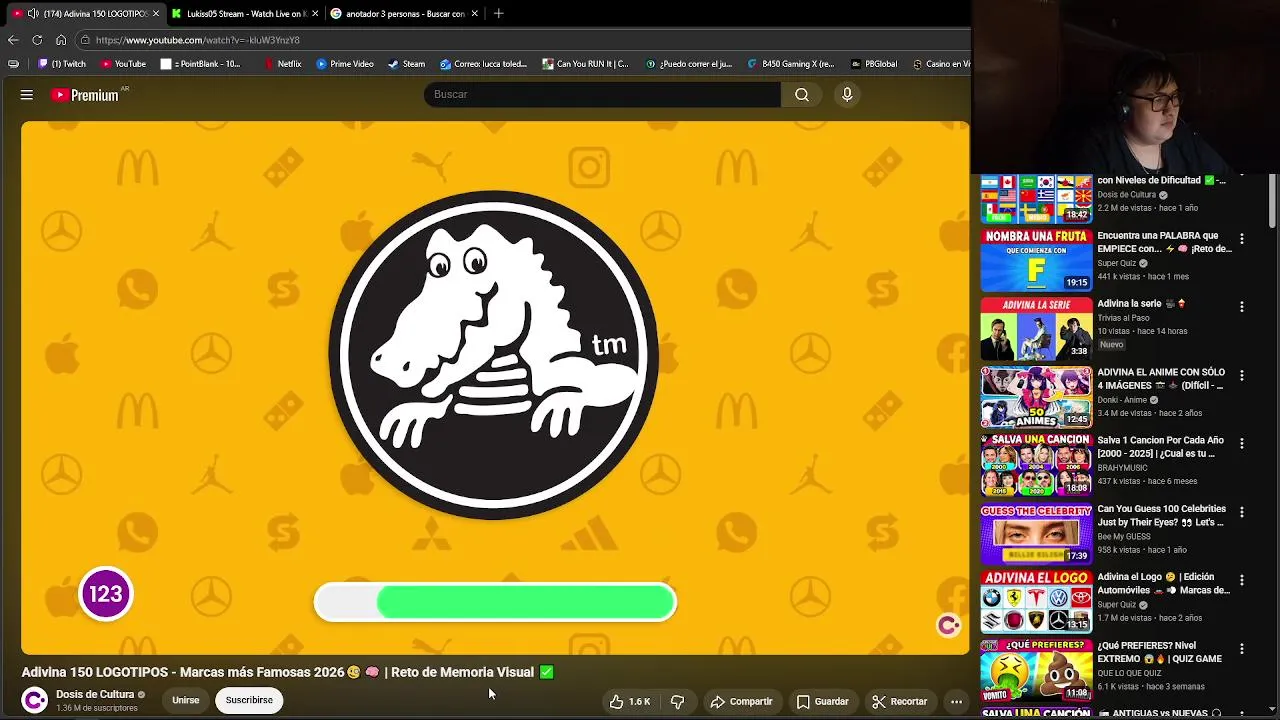Open Twitch bookmark
The image size is (1280, 720).
62,64
